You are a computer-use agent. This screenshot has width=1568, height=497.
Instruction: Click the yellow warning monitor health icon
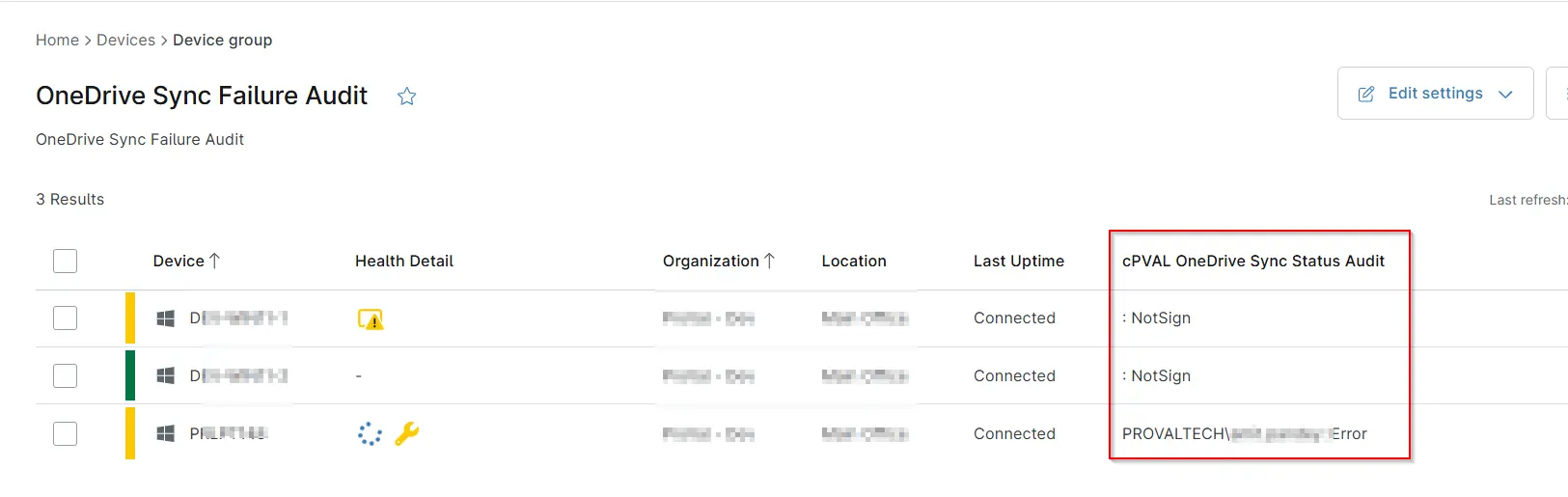[371, 319]
